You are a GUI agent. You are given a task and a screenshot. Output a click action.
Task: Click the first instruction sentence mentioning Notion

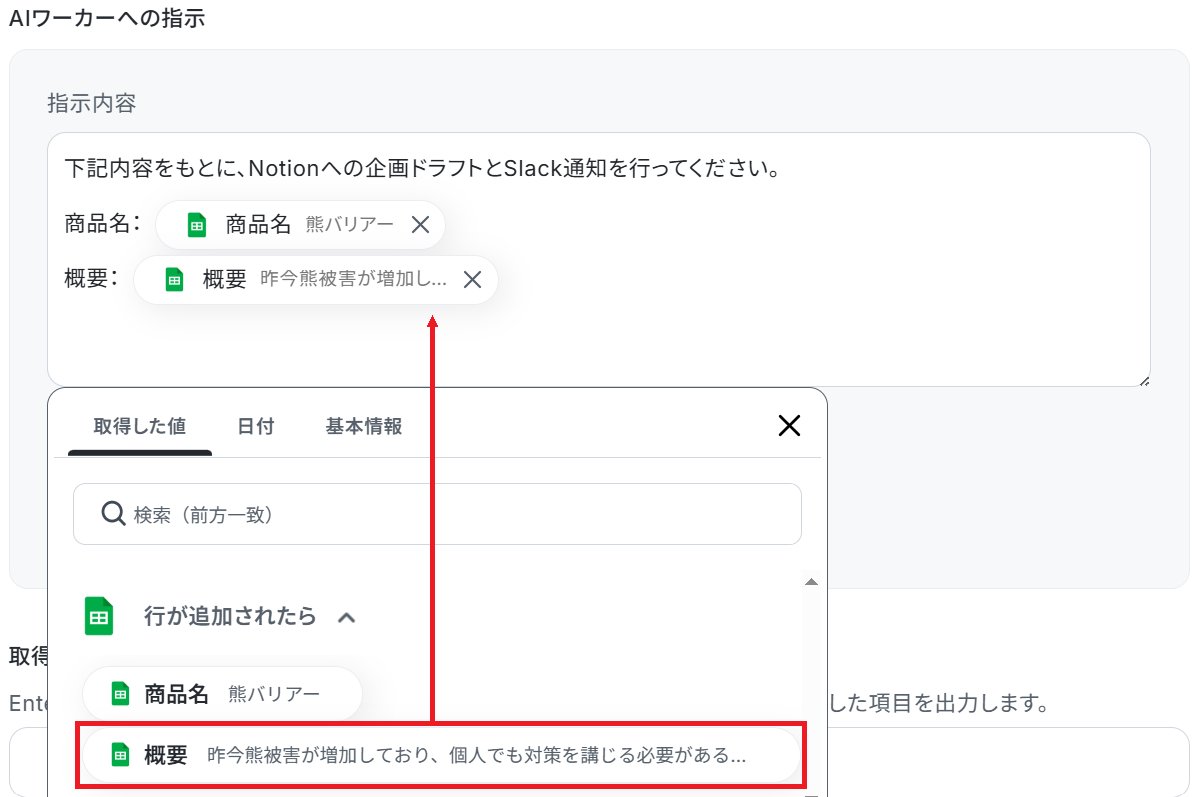pos(422,168)
